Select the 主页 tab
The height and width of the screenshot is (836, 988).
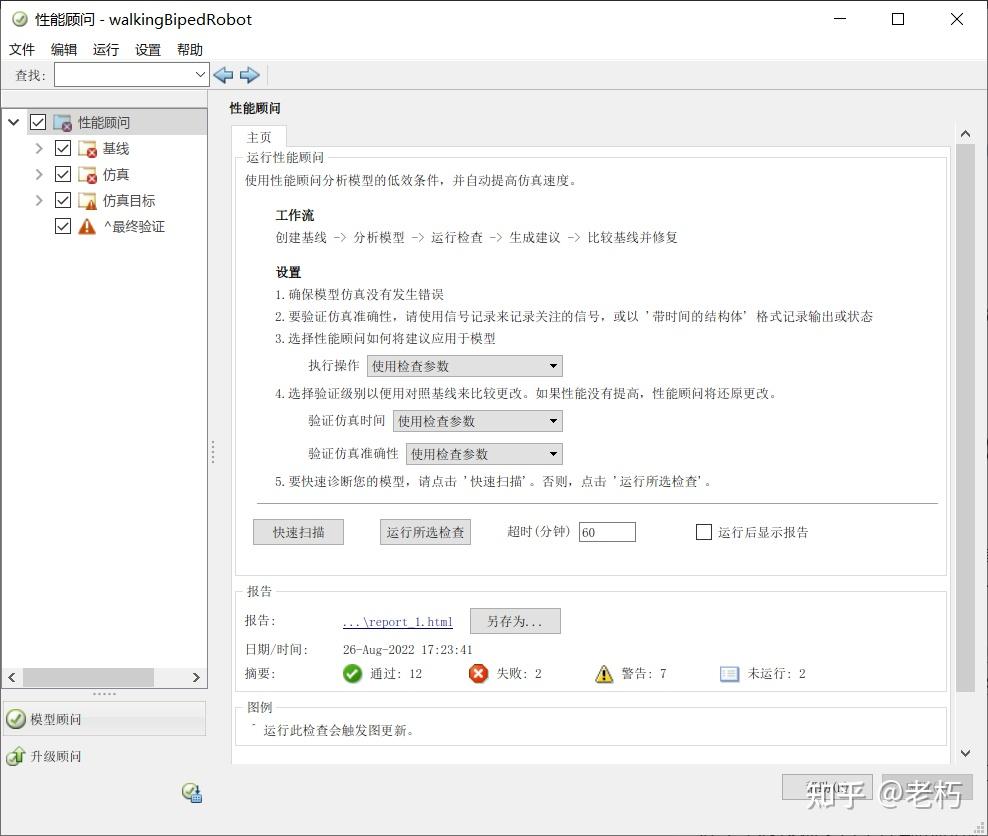coord(258,137)
